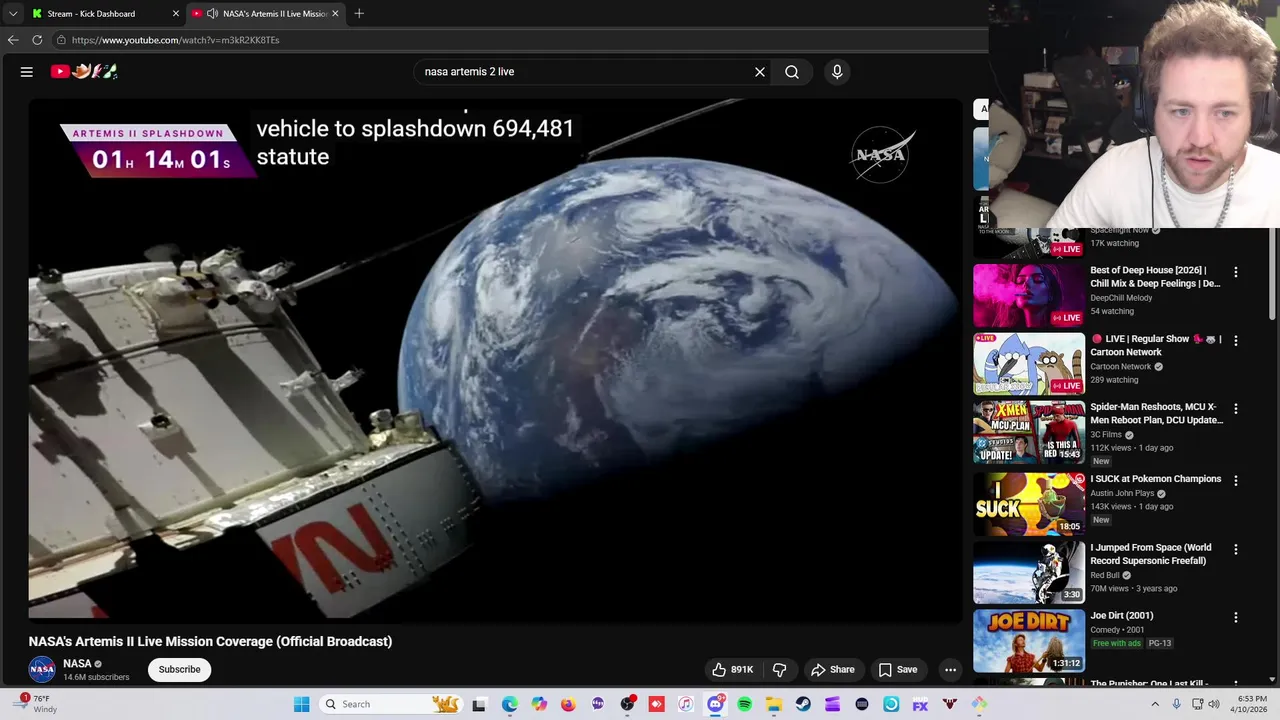Image resolution: width=1280 pixels, height=720 pixels.
Task: Click the Cartoon Network channel name
Action: click(x=1121, y=367)
